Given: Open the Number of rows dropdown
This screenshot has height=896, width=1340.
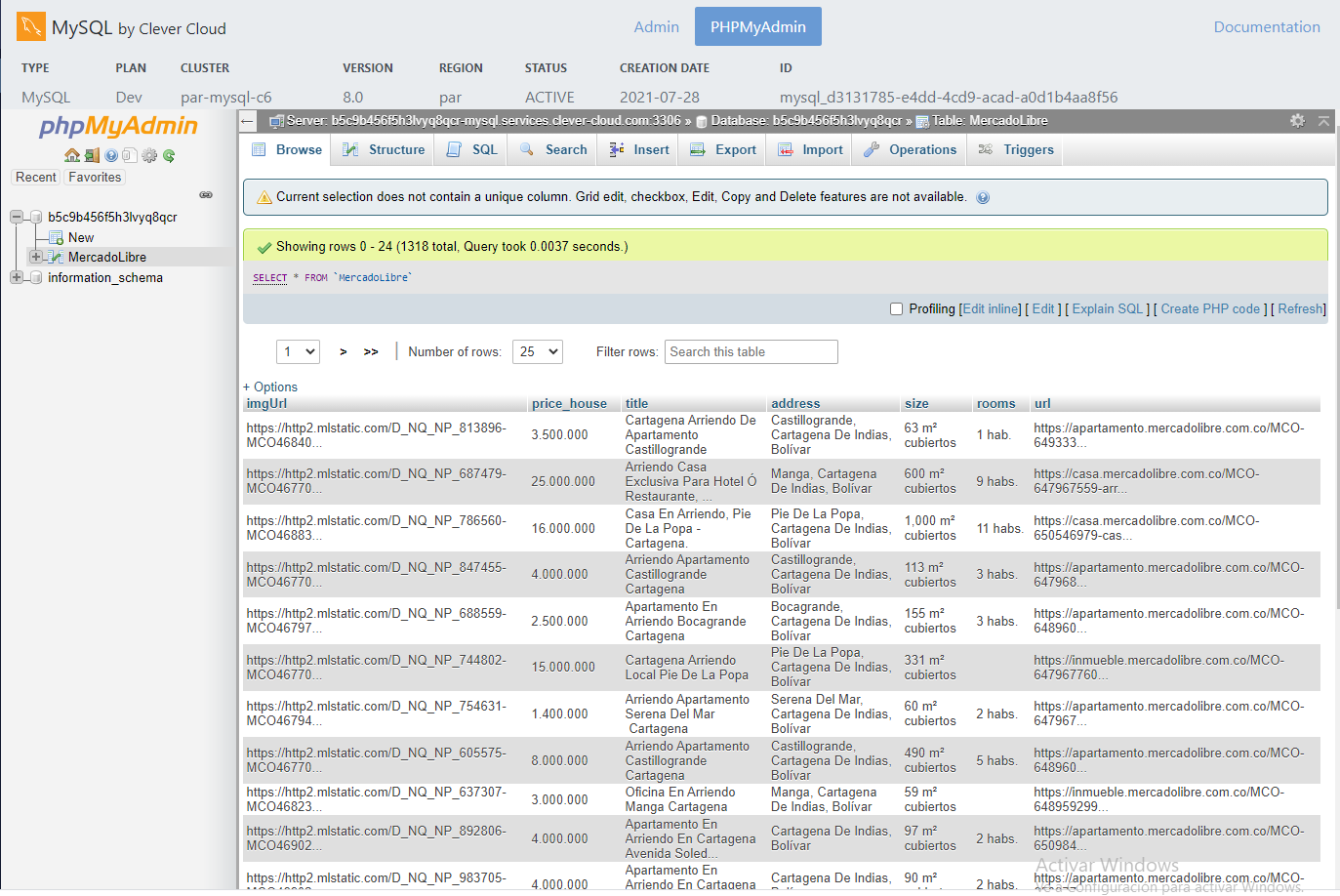Looking at the screenshot, I should tap(538, 351).
